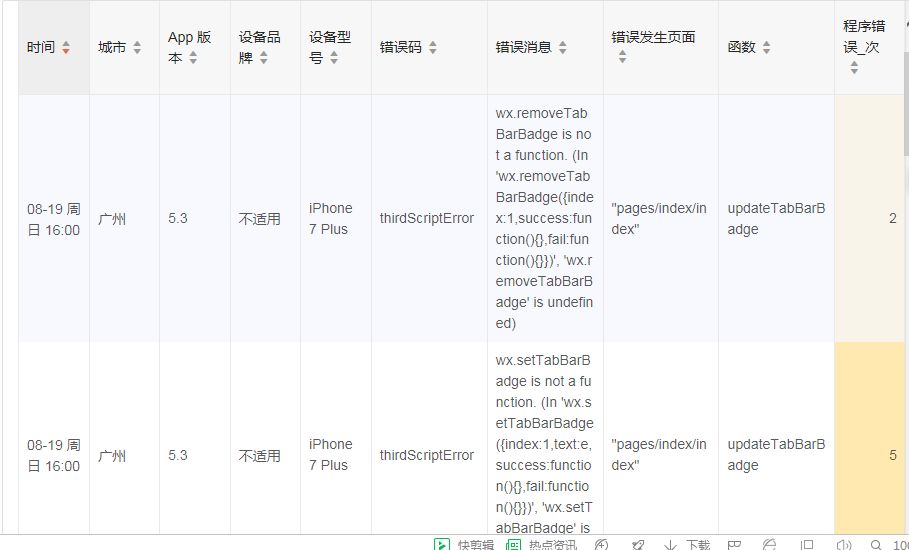Click "pages/index/index" in the first row
Viewport: 909px width, 550px height.
coord(659,218)
